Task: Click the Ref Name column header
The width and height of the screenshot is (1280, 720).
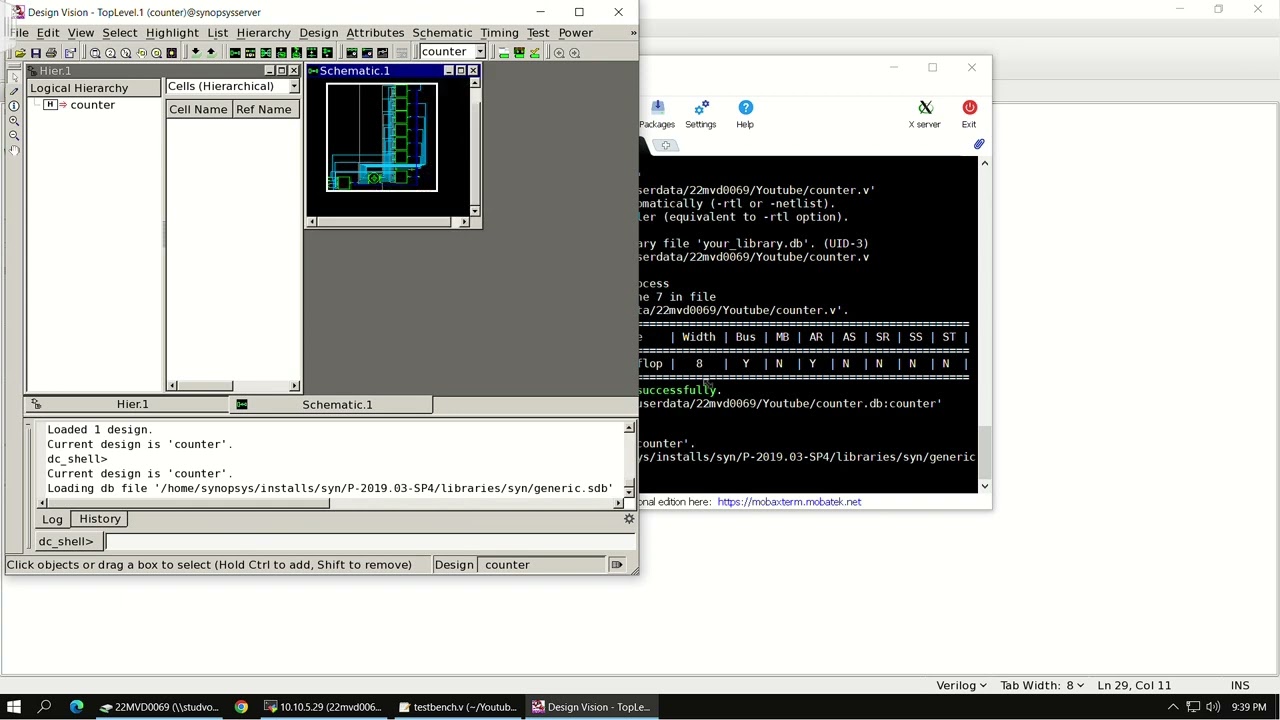Action: tap(264, 109)
